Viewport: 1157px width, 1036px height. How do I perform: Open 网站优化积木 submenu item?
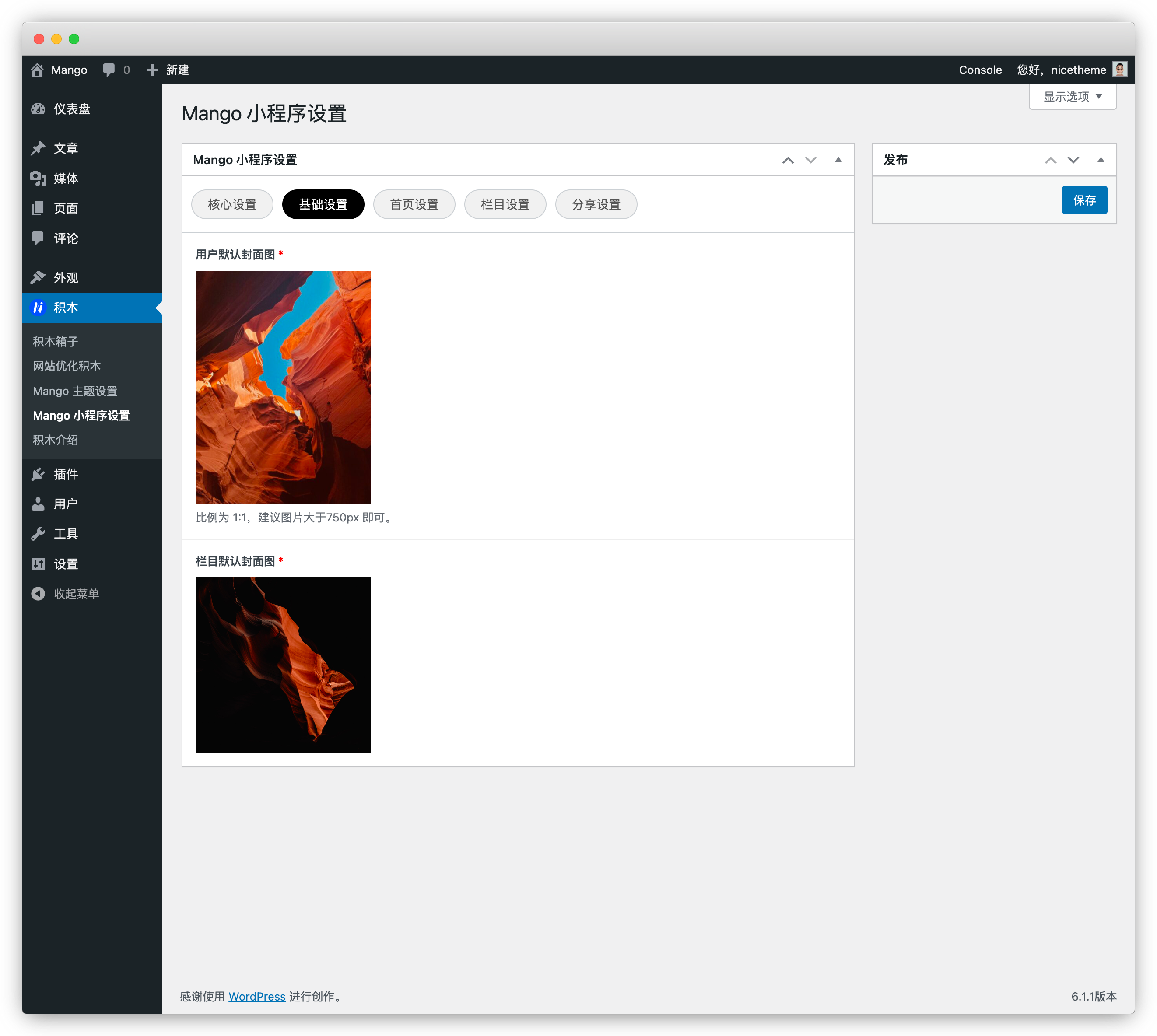pos(67,366)
